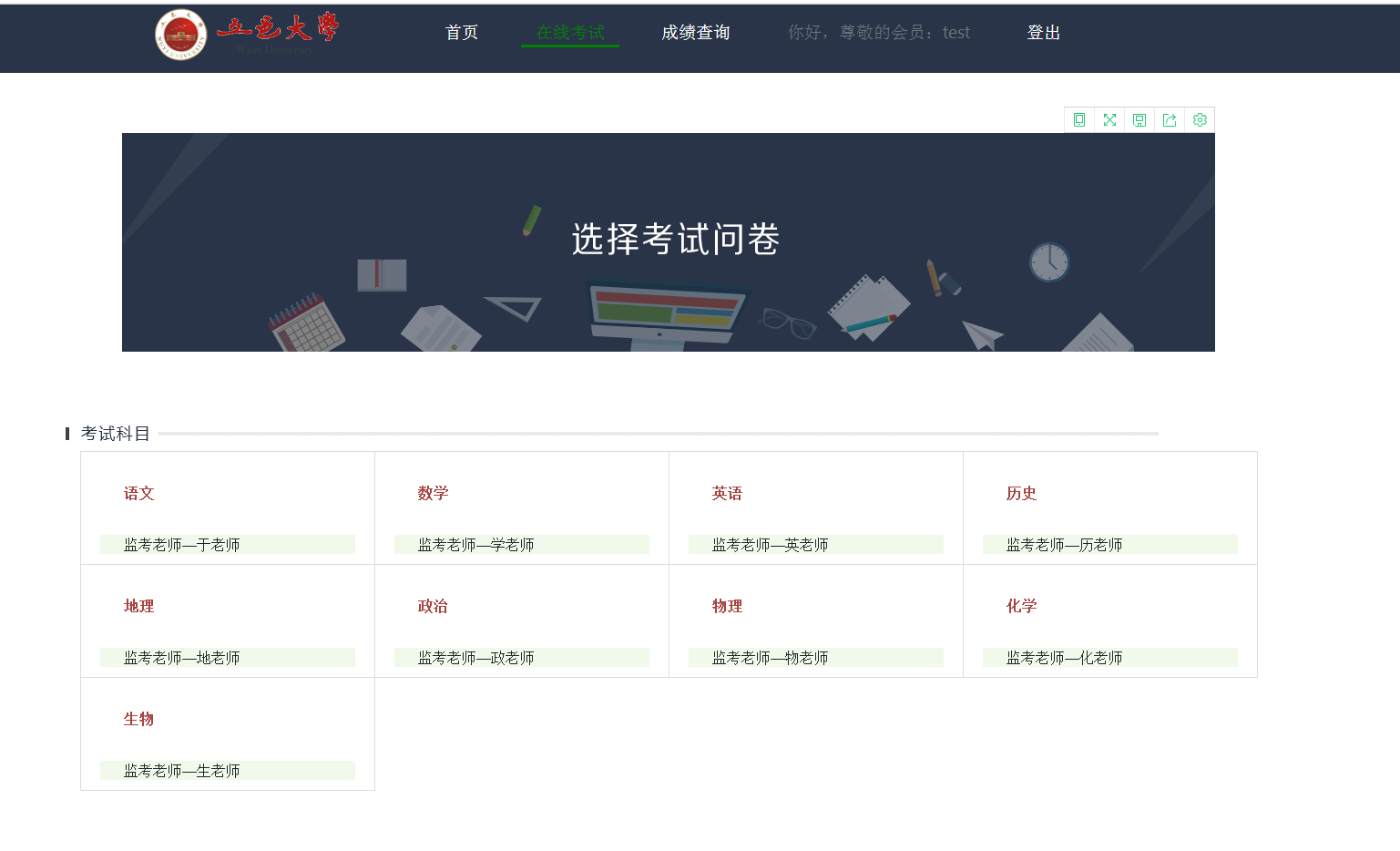
Task: Select the 生物 exam subject
Action: [139, 720]
